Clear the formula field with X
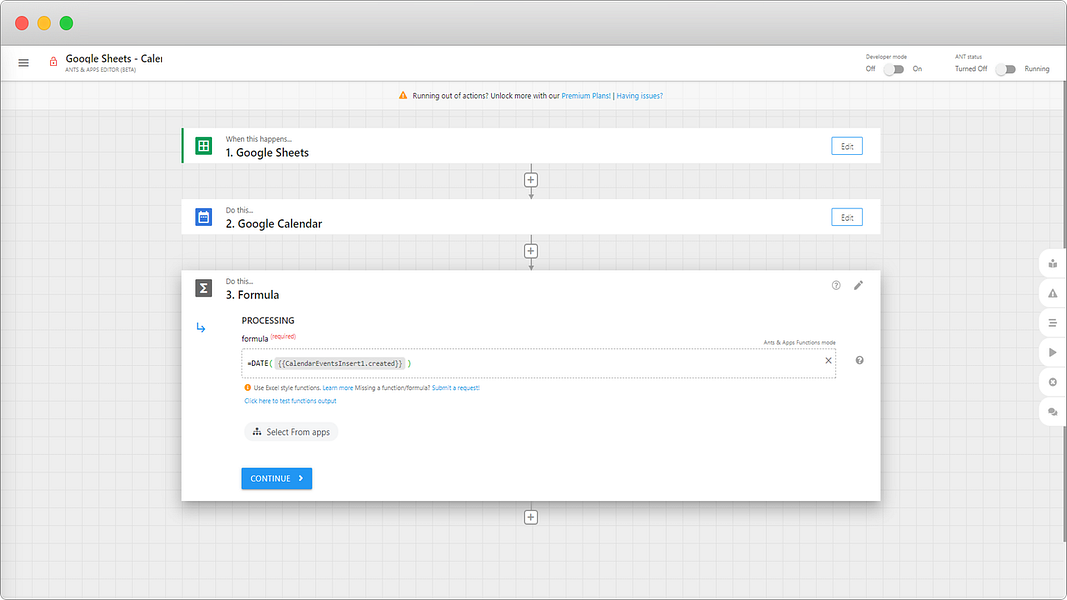 [828, 361]
